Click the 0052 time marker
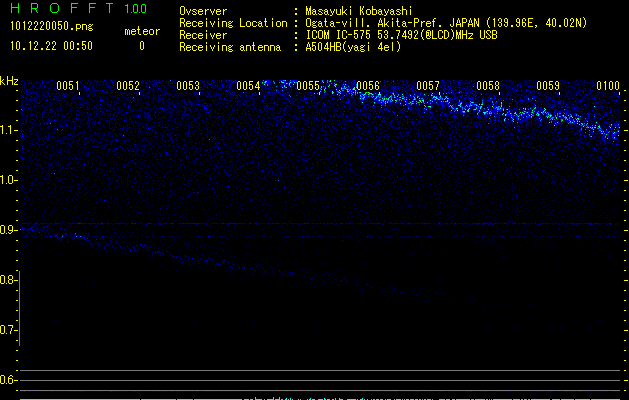Image resolution: width=629 pixels, height=400 pixels. [x=128, y=86]
